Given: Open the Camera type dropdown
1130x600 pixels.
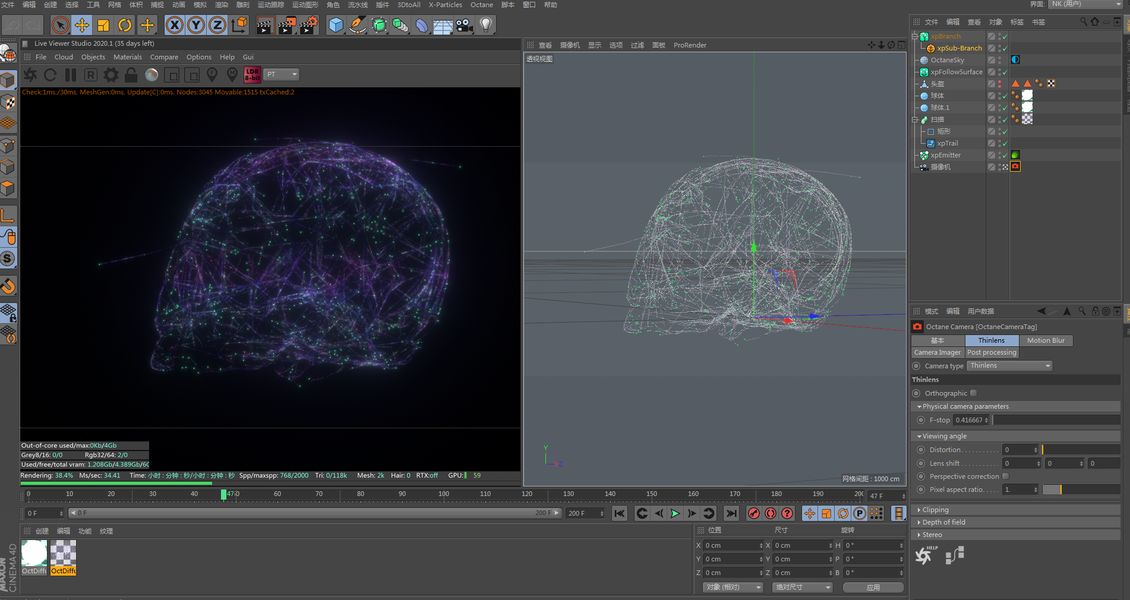Looking at the screenshot, I should tap(1009, 366).
